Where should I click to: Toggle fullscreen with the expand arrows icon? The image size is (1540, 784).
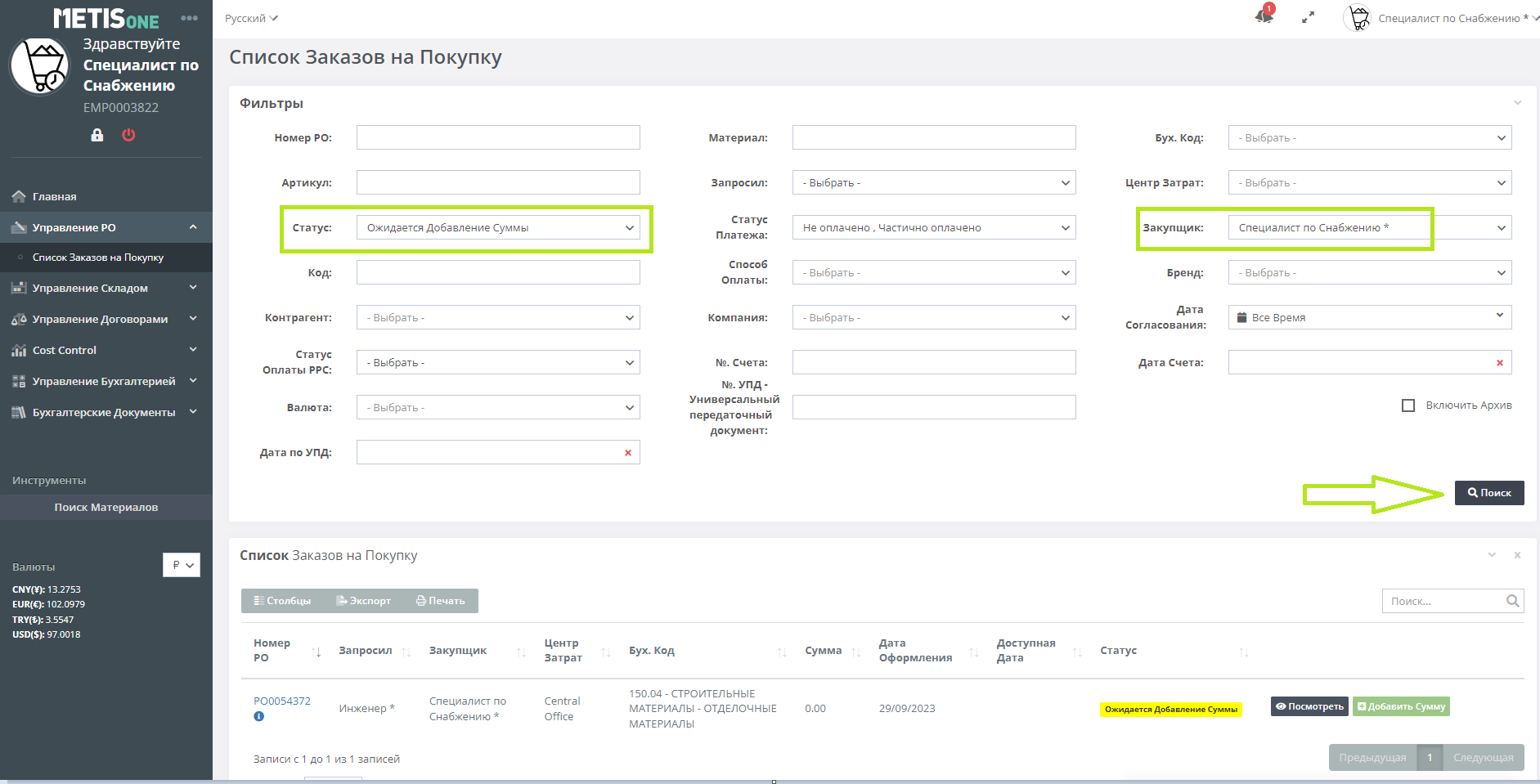tap(1309, 17)
